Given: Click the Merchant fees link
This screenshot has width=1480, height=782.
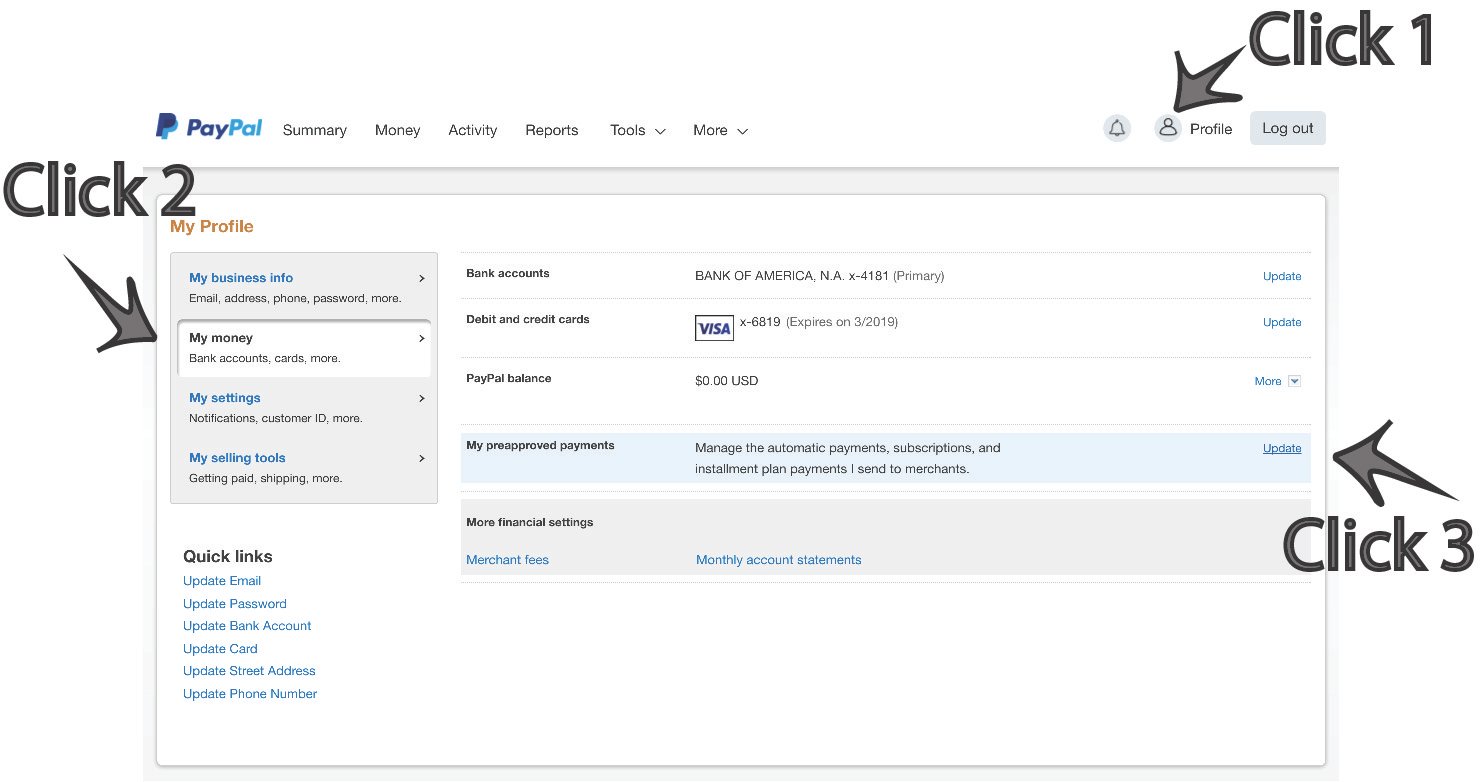Looking at the screenshot, I should pos(507,560).
